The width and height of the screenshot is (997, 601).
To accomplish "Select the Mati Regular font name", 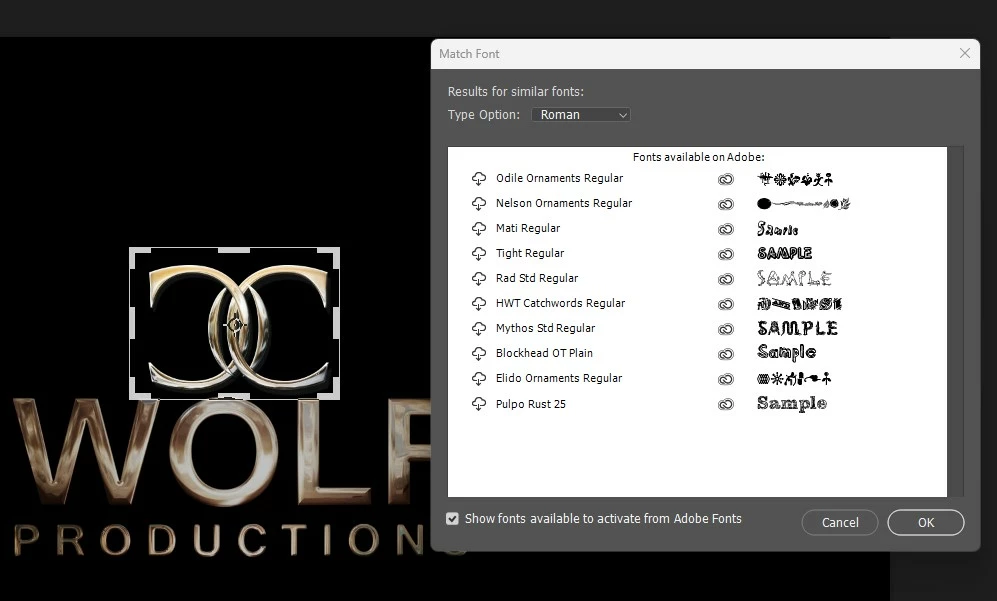I will pos(528,228).
